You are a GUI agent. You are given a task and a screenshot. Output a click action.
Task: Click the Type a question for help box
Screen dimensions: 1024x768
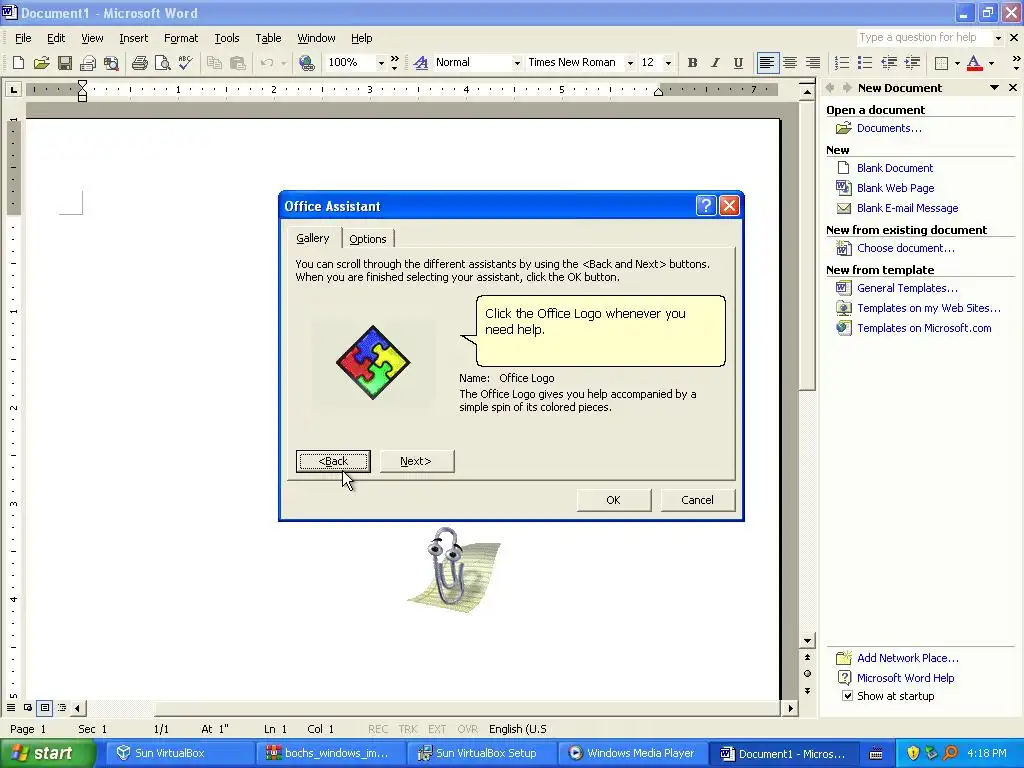(x=925, y=37)
